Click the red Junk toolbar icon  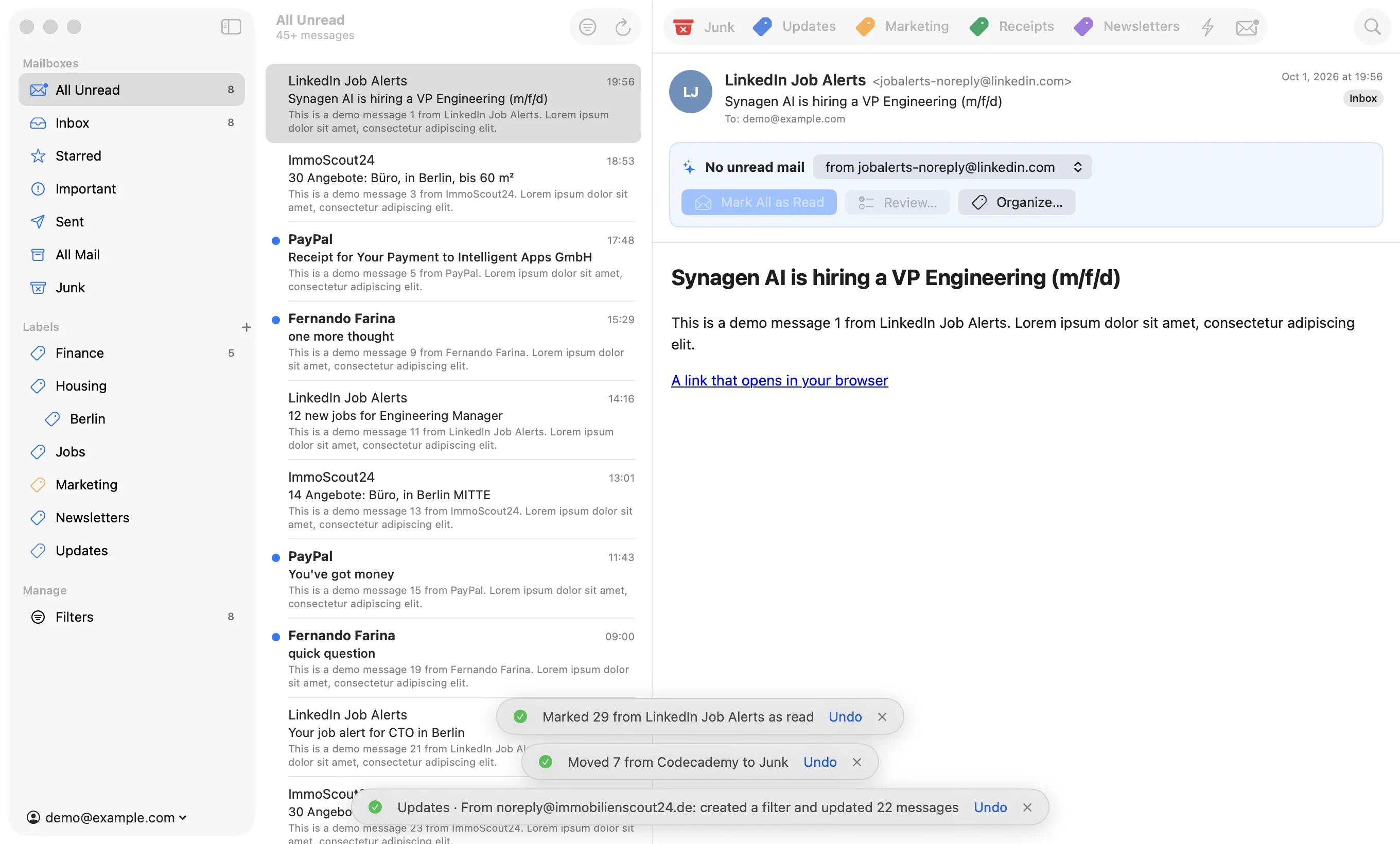[683, 27]
